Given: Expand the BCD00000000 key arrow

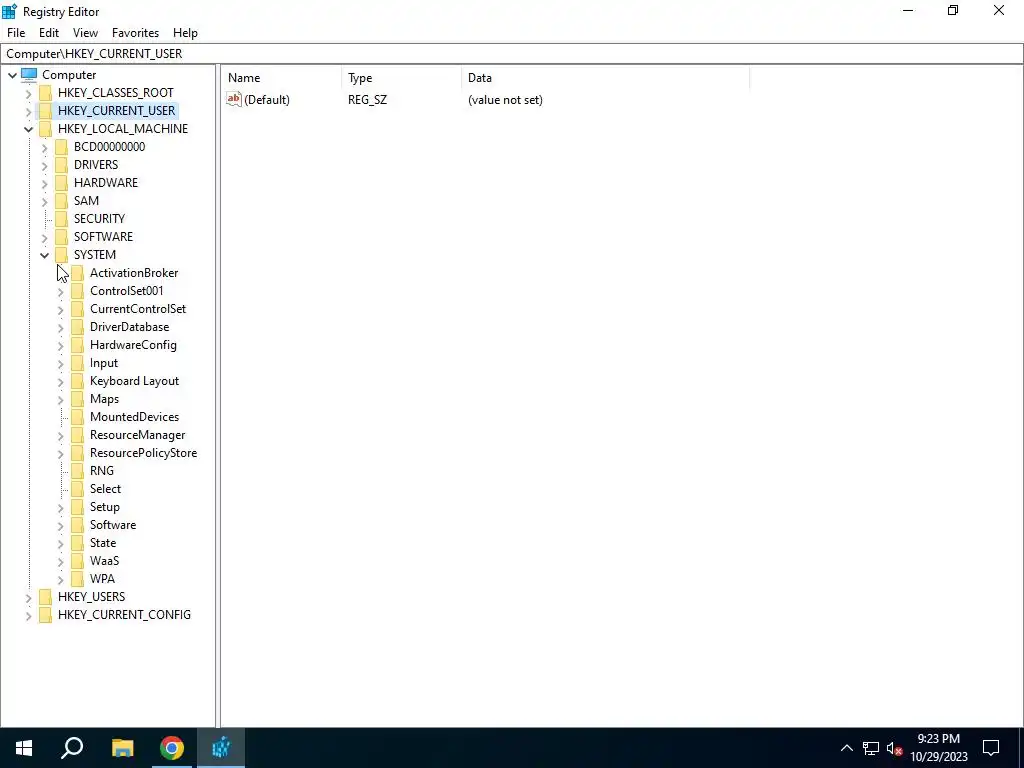Looking at the screenshot, I should [44, 148].
